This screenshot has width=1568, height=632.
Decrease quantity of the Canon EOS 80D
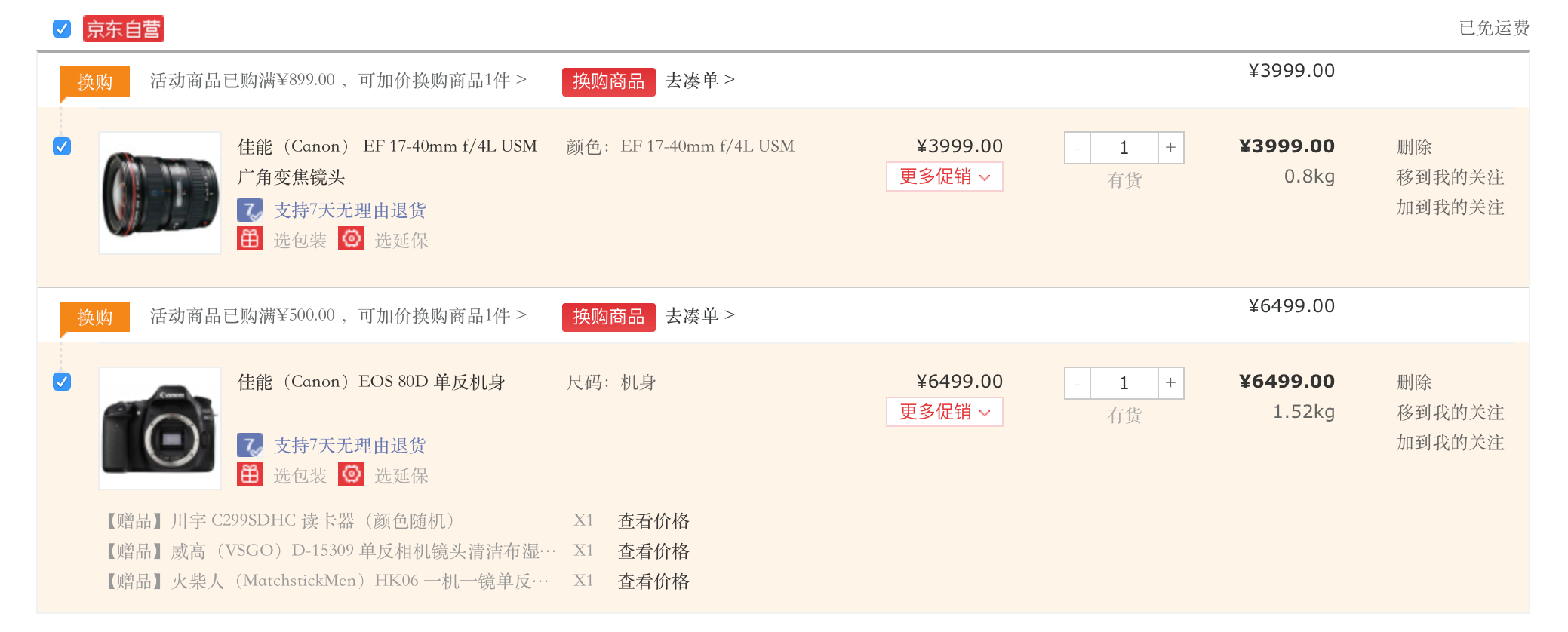coord(1078,383)
